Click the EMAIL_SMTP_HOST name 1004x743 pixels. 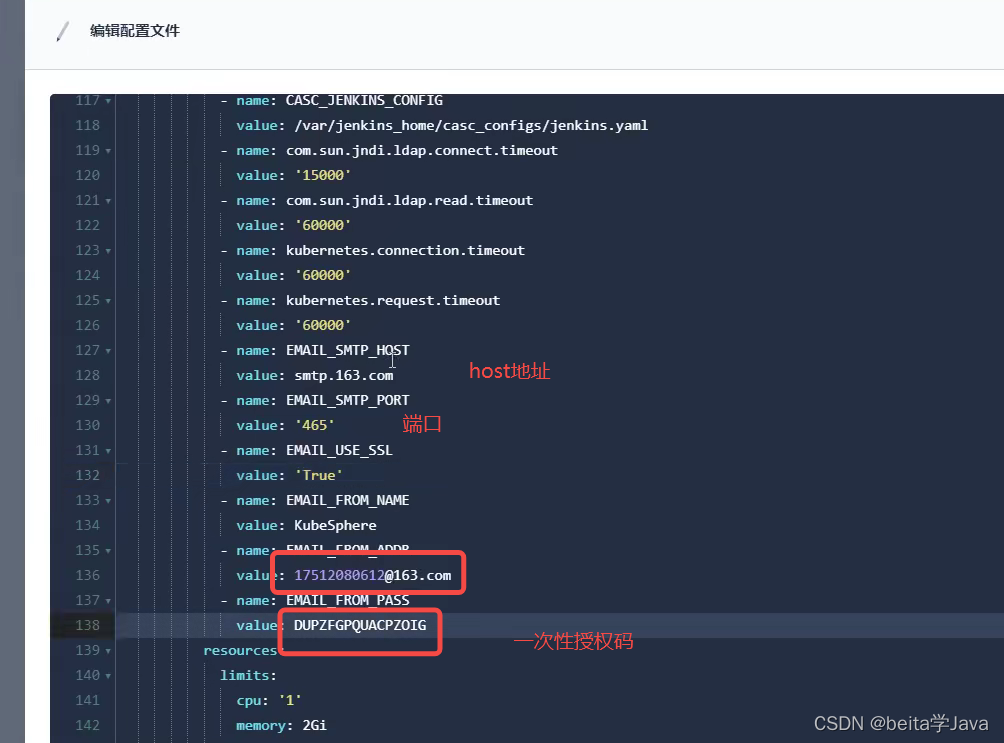point(348,350)
